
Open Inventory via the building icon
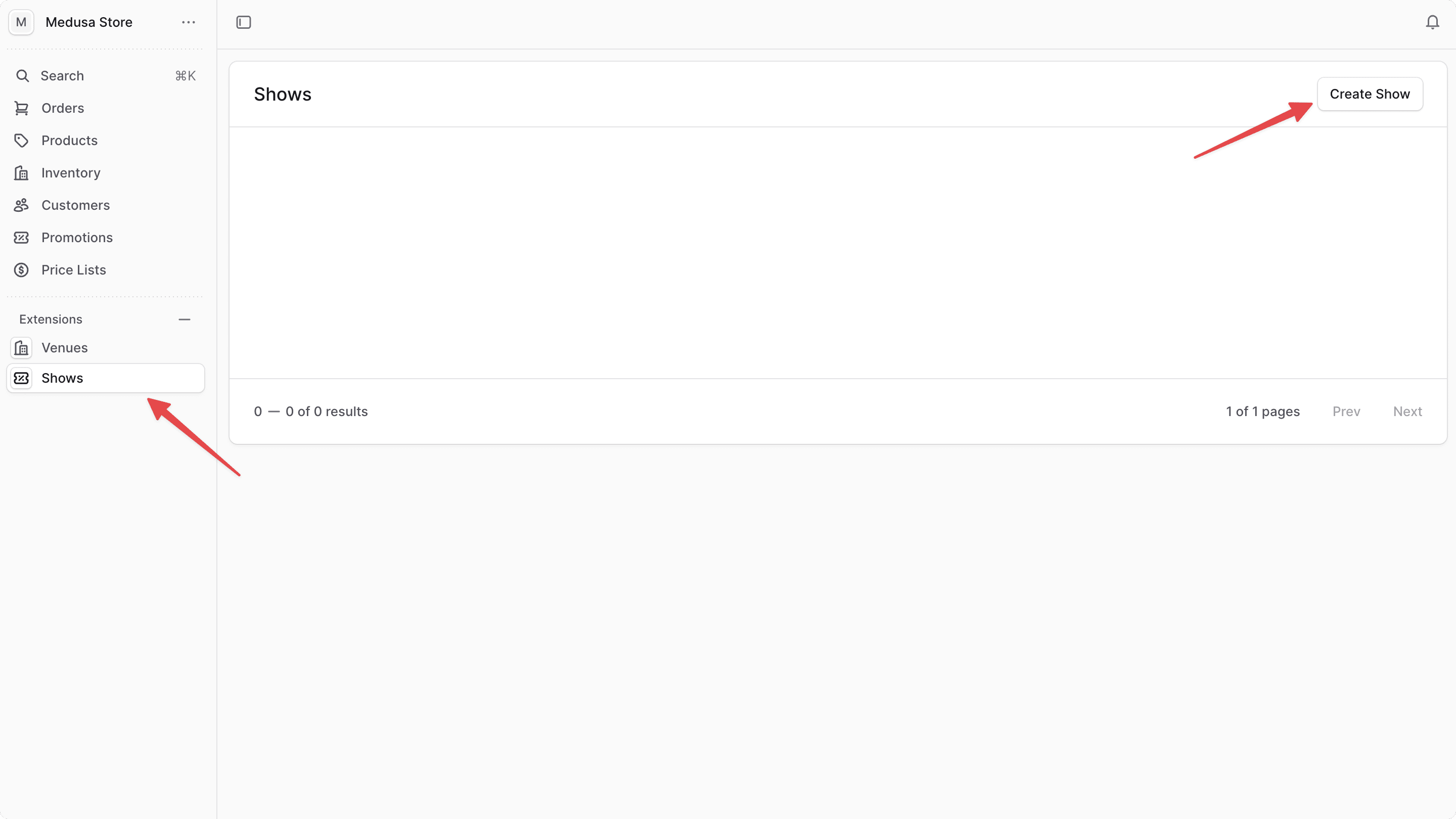pos(21,172)
